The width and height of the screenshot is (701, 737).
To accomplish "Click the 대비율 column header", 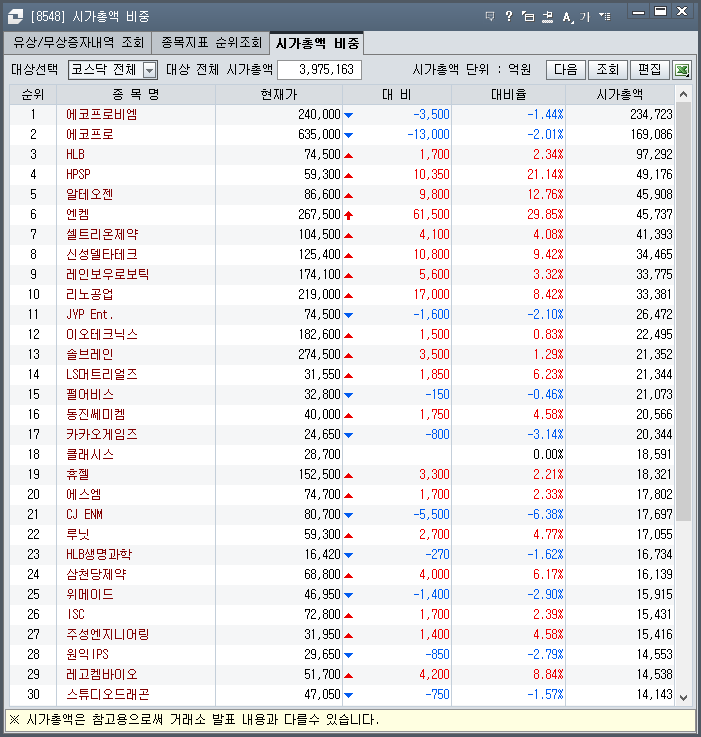I will (508, 94).
